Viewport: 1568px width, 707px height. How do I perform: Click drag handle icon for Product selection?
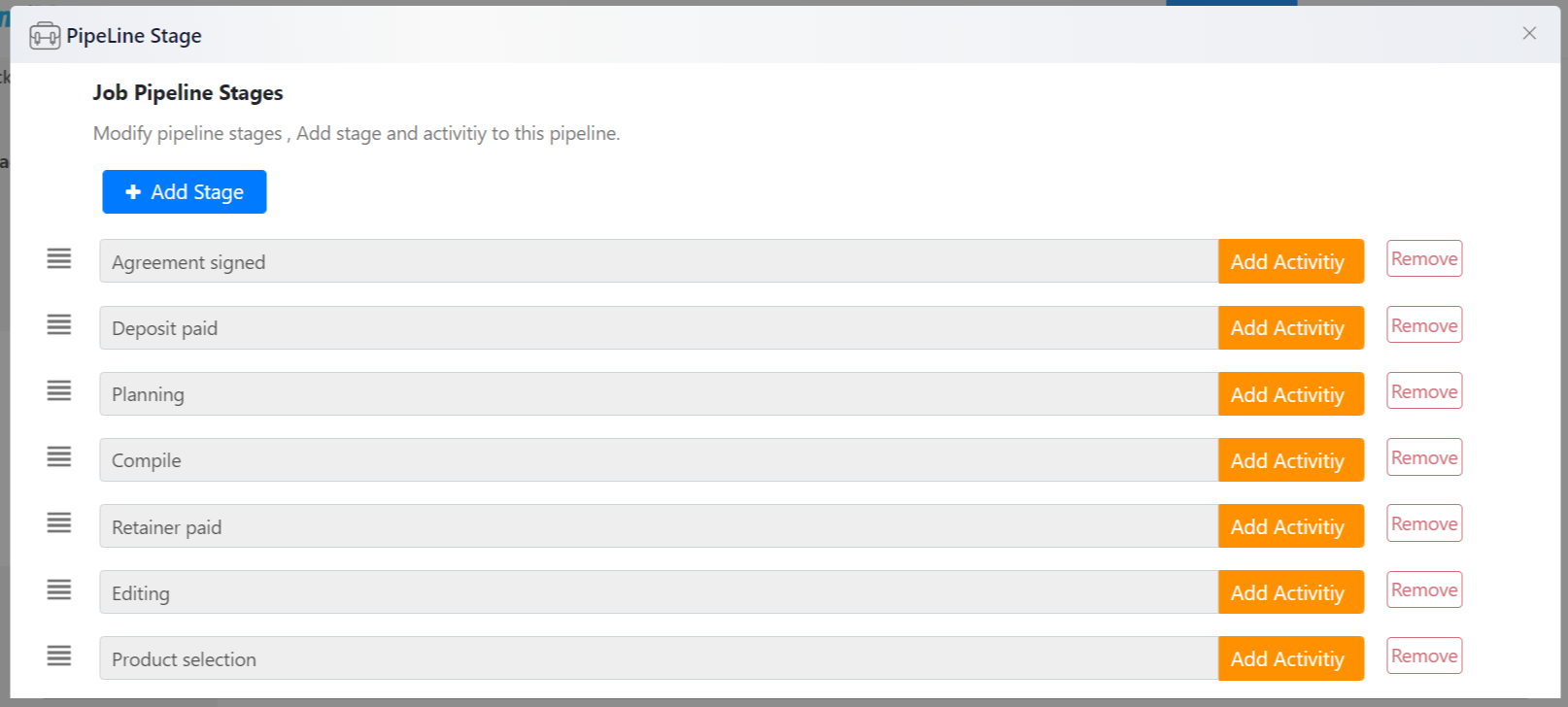[59, 656]
